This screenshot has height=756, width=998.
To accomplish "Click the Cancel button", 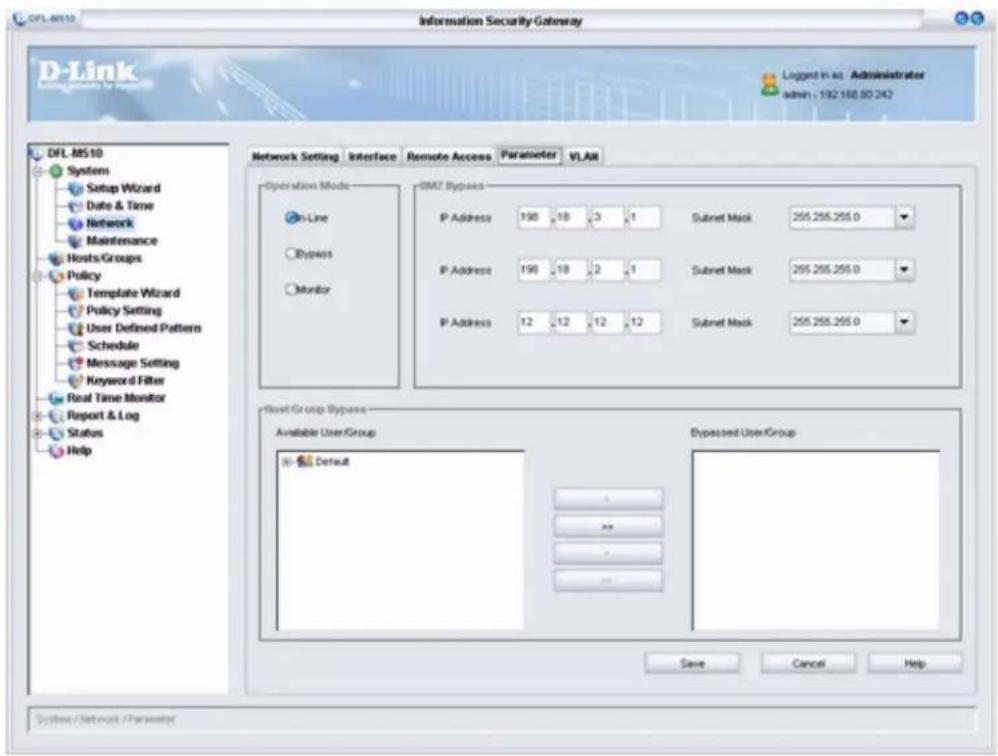I will point(808,663).
